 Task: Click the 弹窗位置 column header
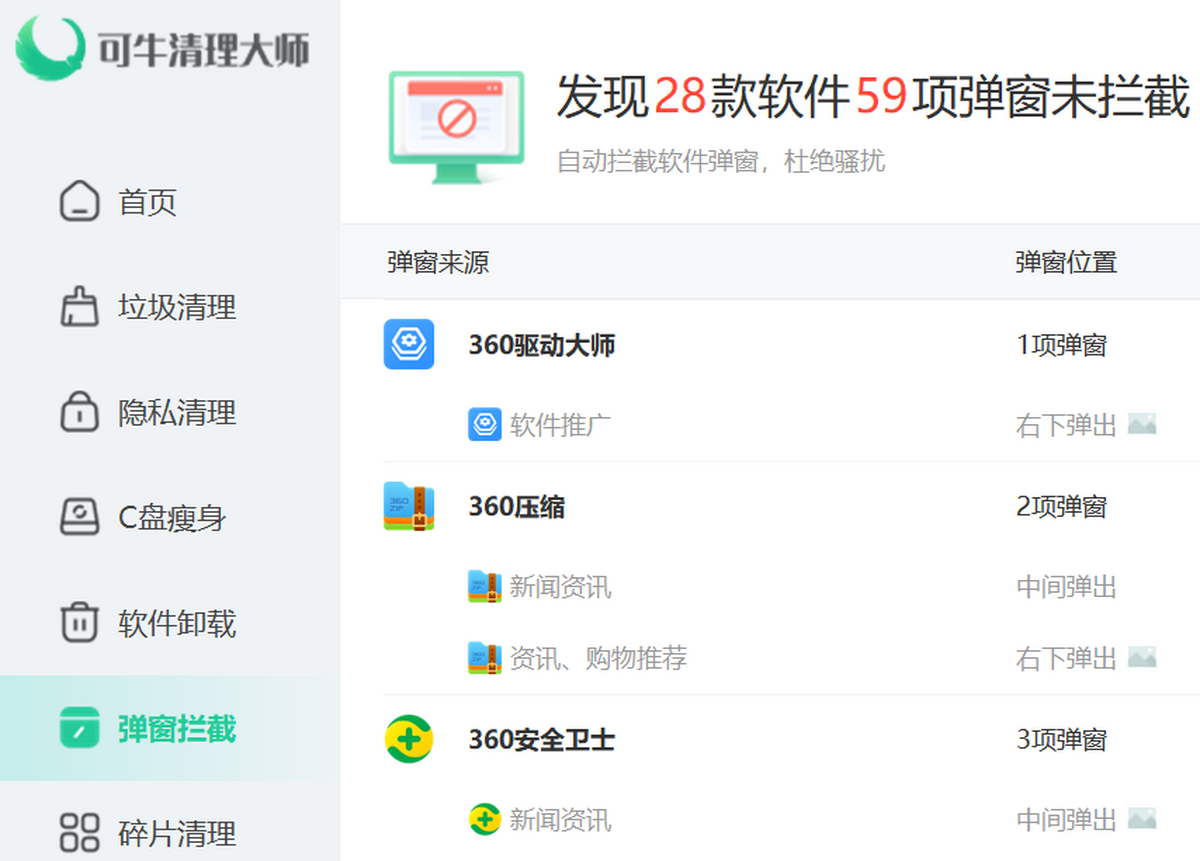click(1066, 263)
